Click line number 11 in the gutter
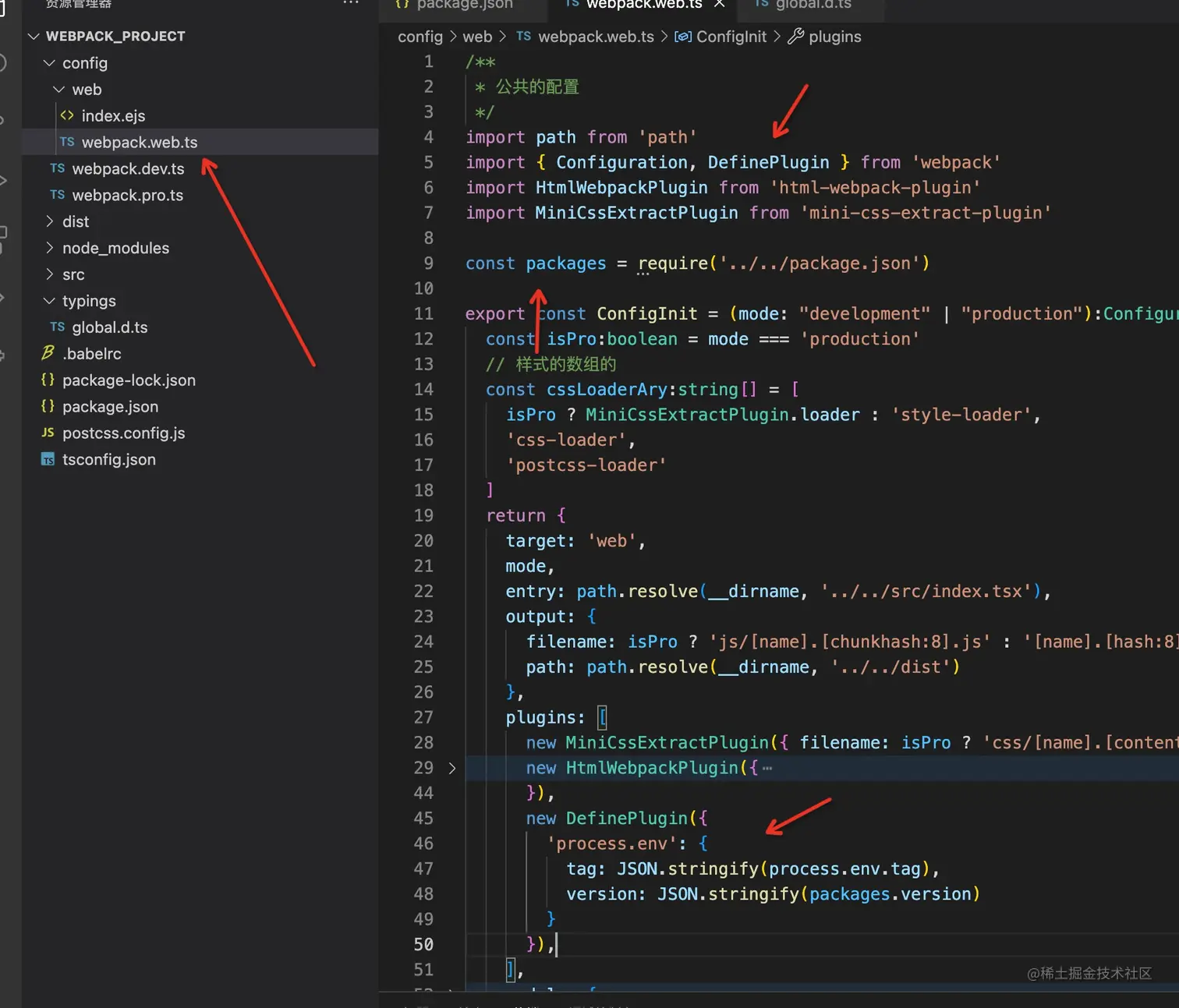 click(x=423, y=313)
